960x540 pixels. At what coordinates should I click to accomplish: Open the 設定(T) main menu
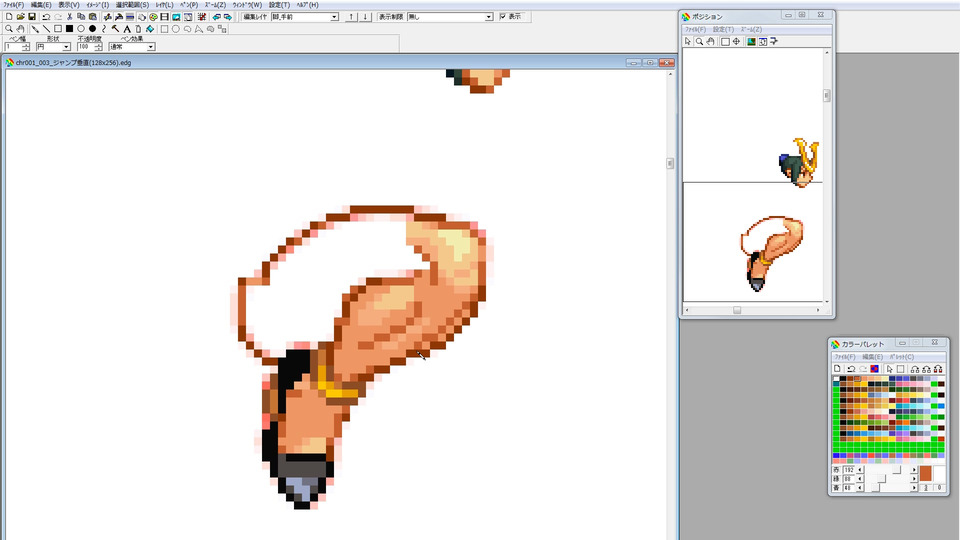[x=279, y=5]
